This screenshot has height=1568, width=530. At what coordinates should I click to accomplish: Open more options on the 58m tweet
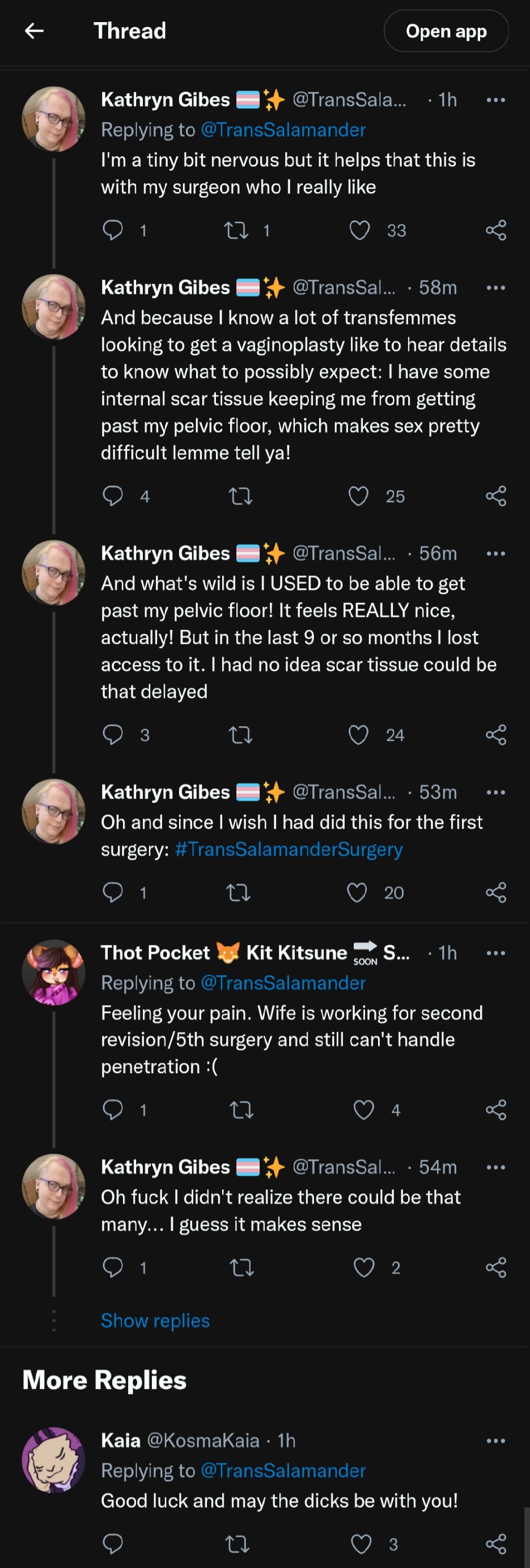click(x=496, y=287)
